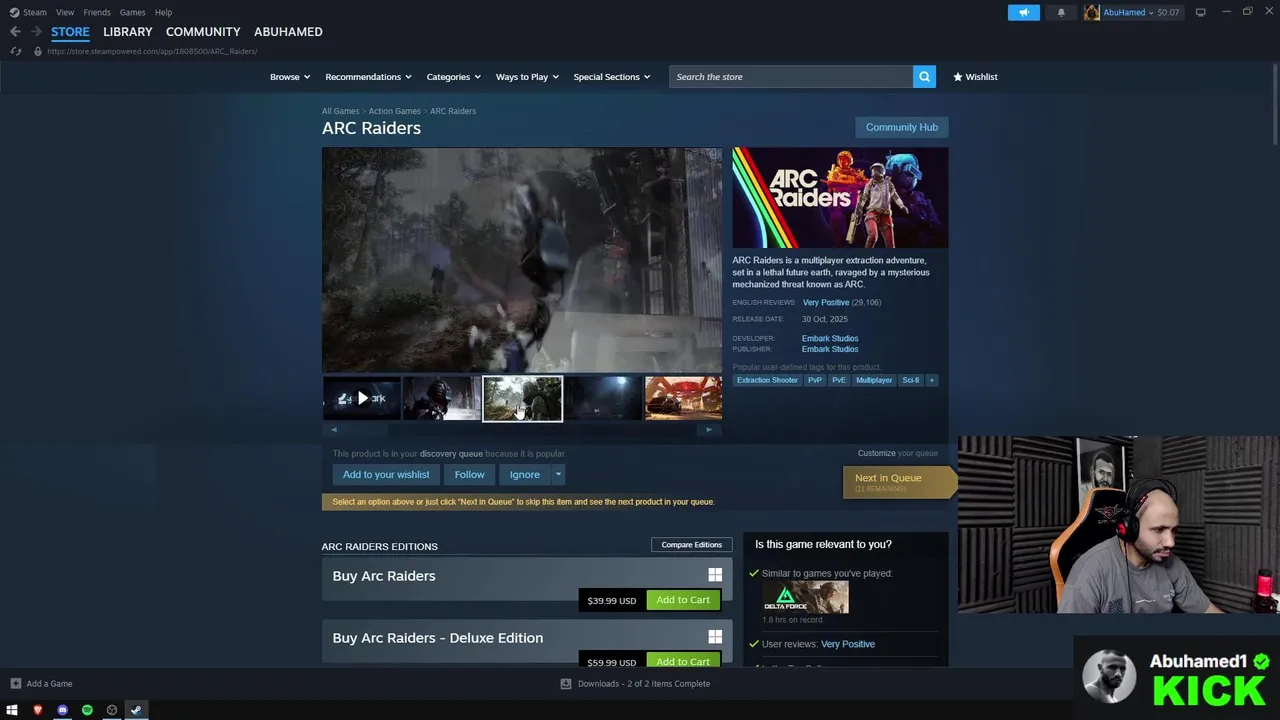Expand the Browse dropdown

290,77
